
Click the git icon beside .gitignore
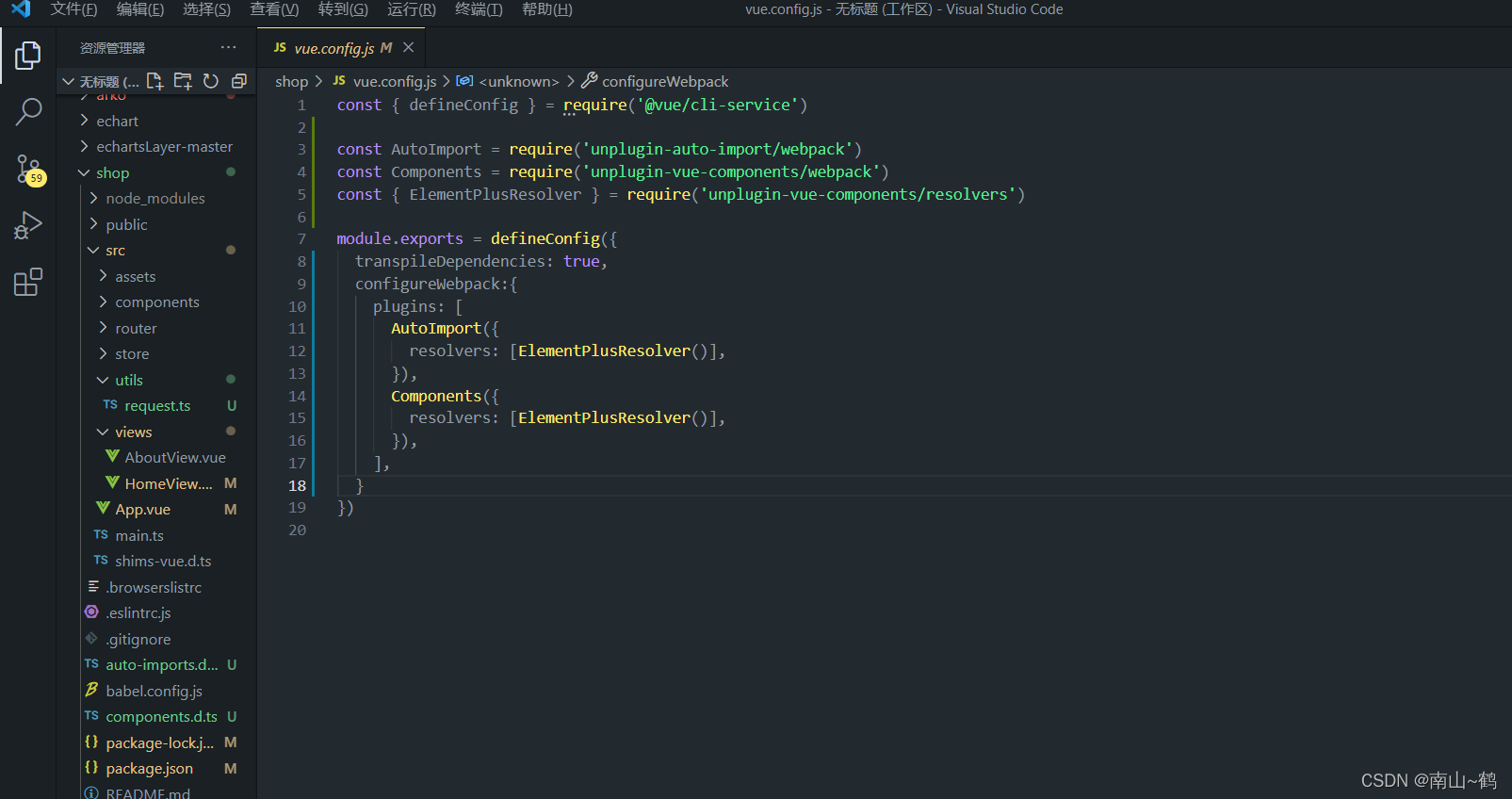tap(91, 639)
